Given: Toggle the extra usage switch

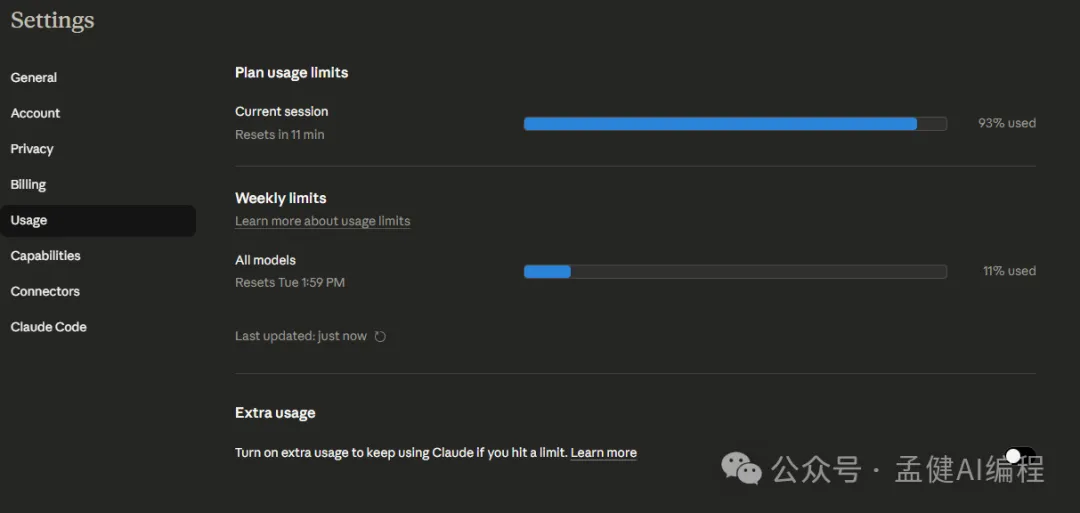Looking at the screenshot, I should (x=1020, y=456).
